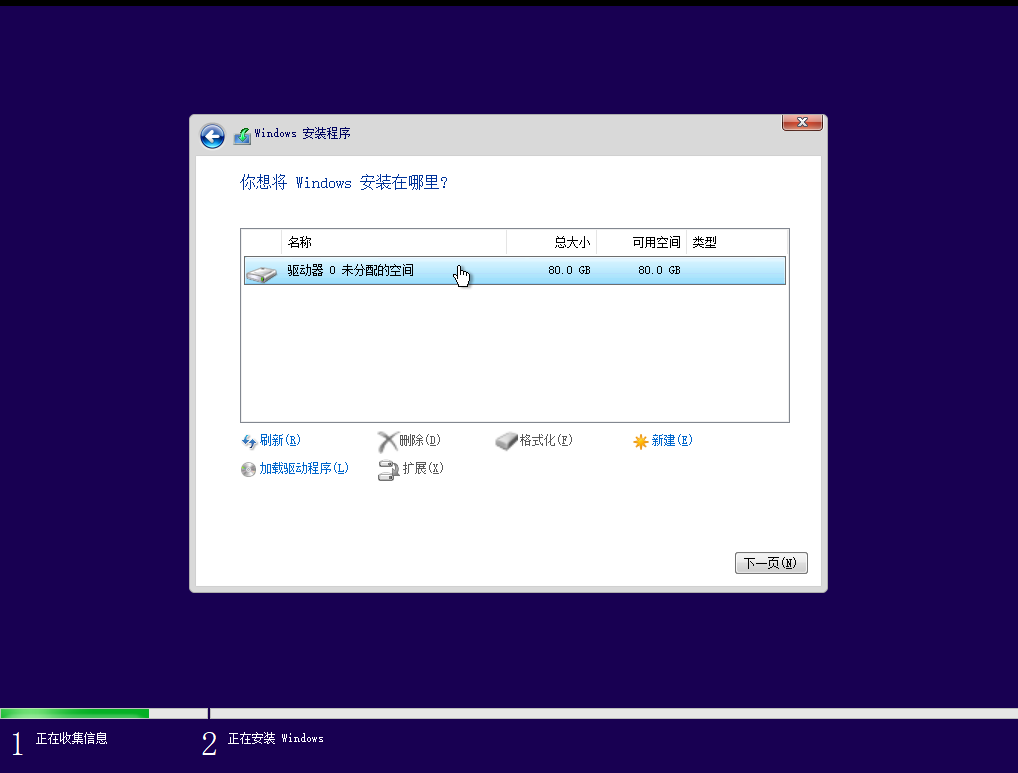The height and width of the screenshot is (773, 1018).
Task: Click the 删除 X icon
Action: click(x=388, y=441)
